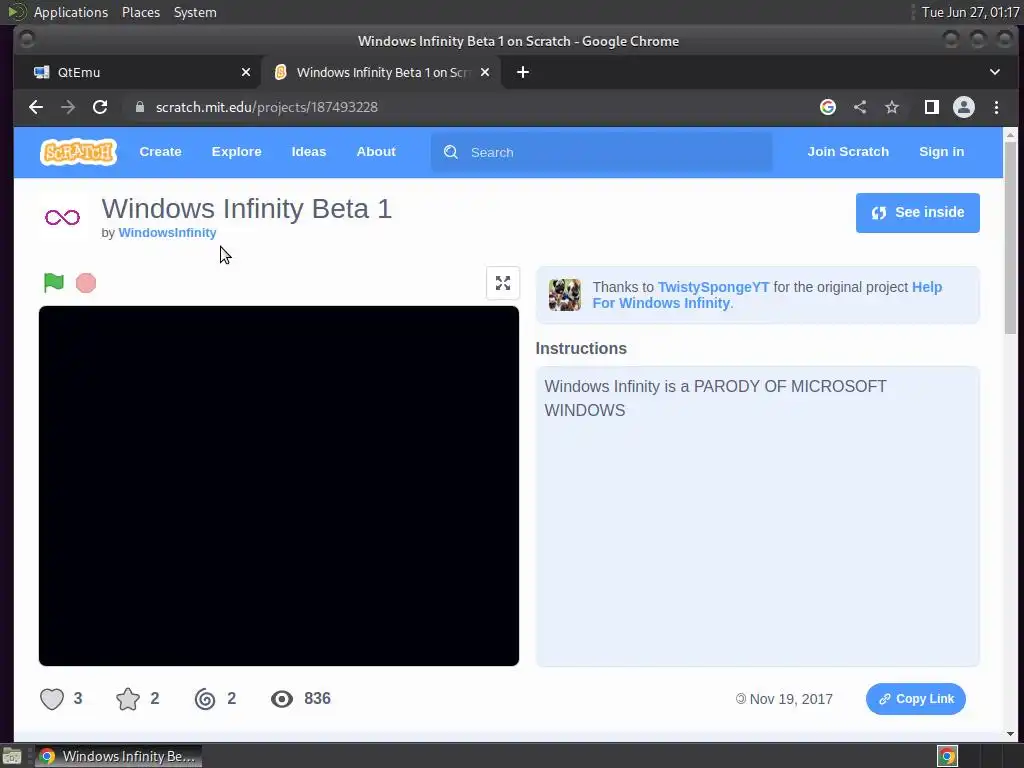The width and height of the screenshot is (1024, 768).
Task: Open the tab search dropdown chevron
Action: tap(995, 72)
